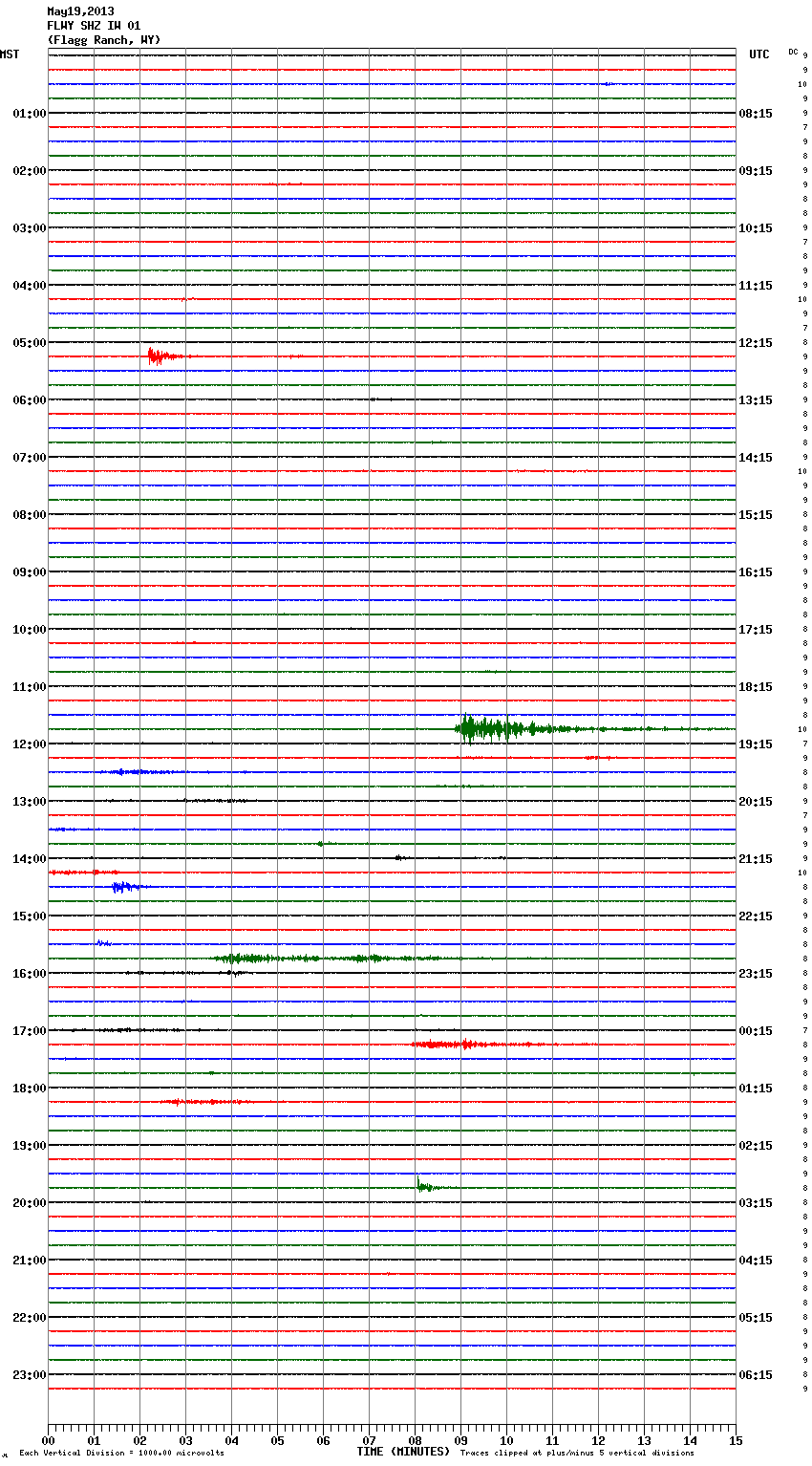Select the 15:00 MST time label
Image resolution: width=812 pixels, height=1466 pixels.
point(30,916)
